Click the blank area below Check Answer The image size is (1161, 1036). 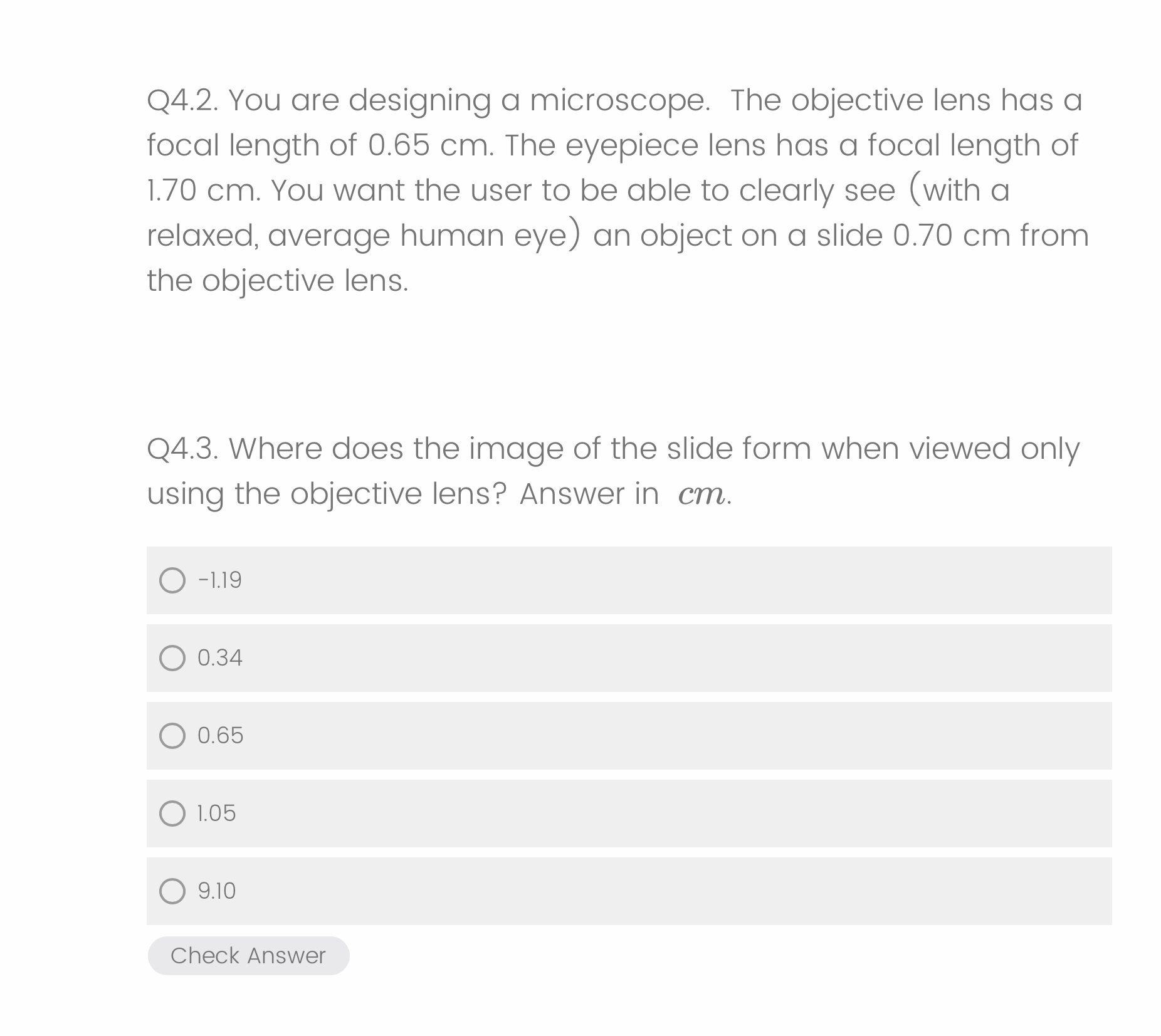[x=564, y=1009]
